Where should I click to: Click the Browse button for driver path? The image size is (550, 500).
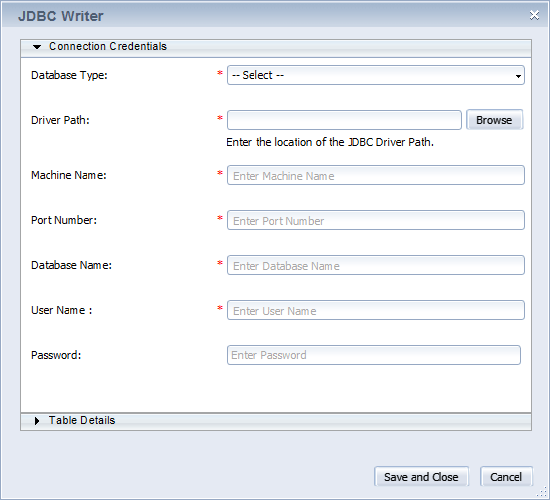(494, 120)
